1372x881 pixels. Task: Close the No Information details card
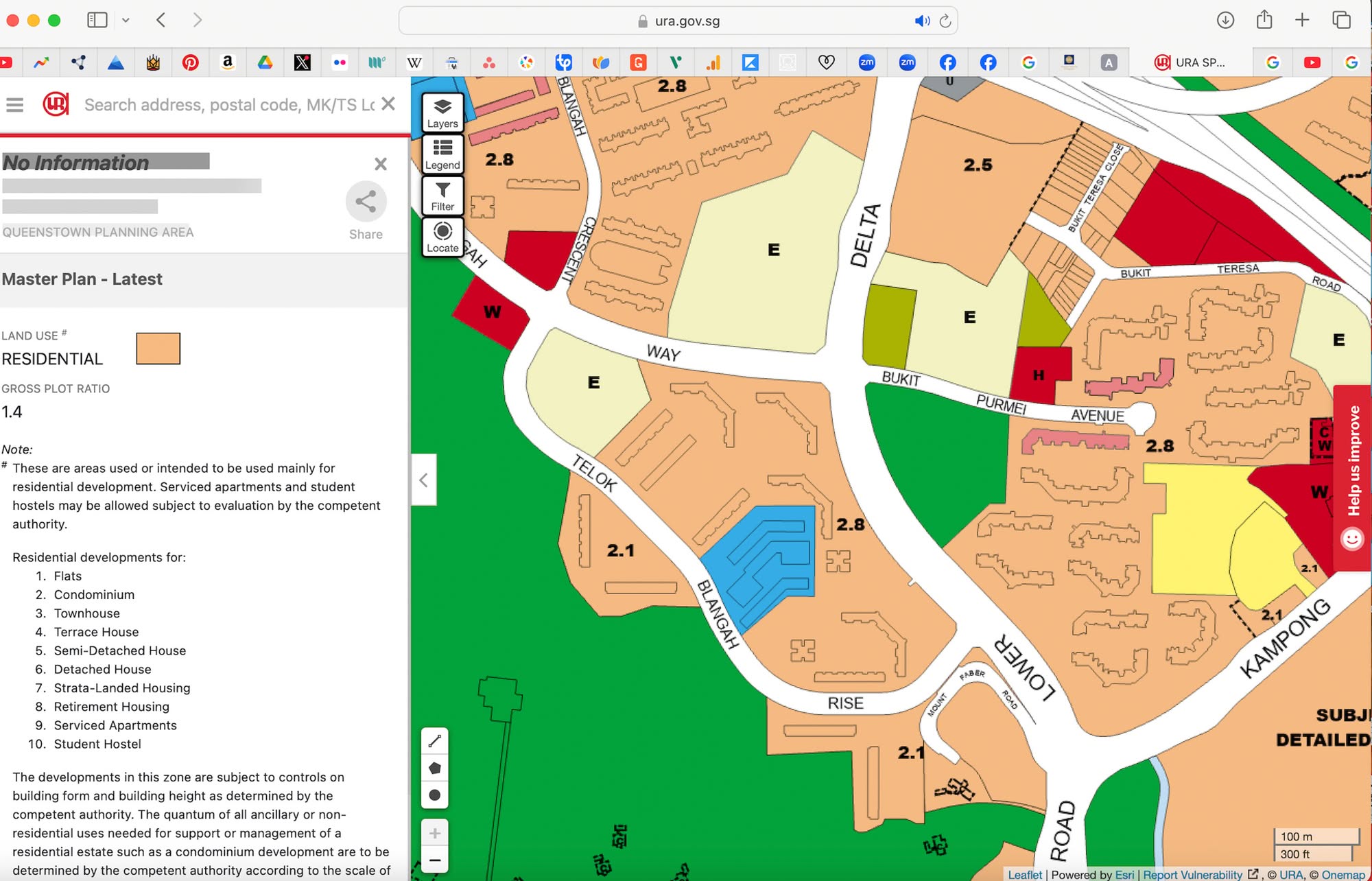381,164
